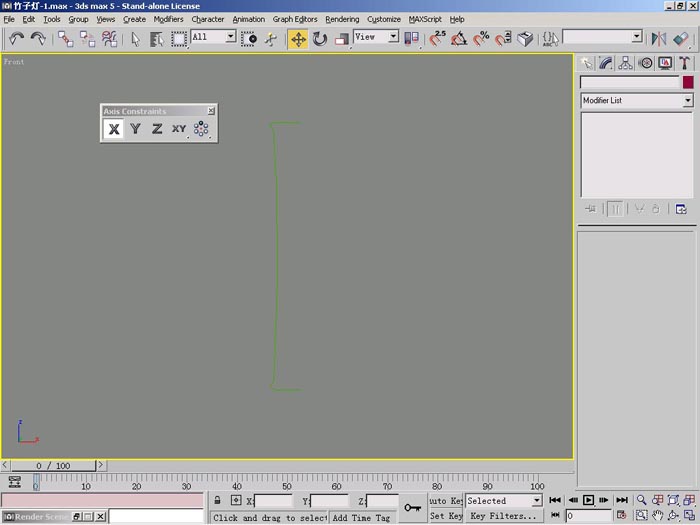Image resolution: width=700 pixels, height=525 pixels.
Task: Click snaps use axis constraints icon
Action: tap(201, 129)
